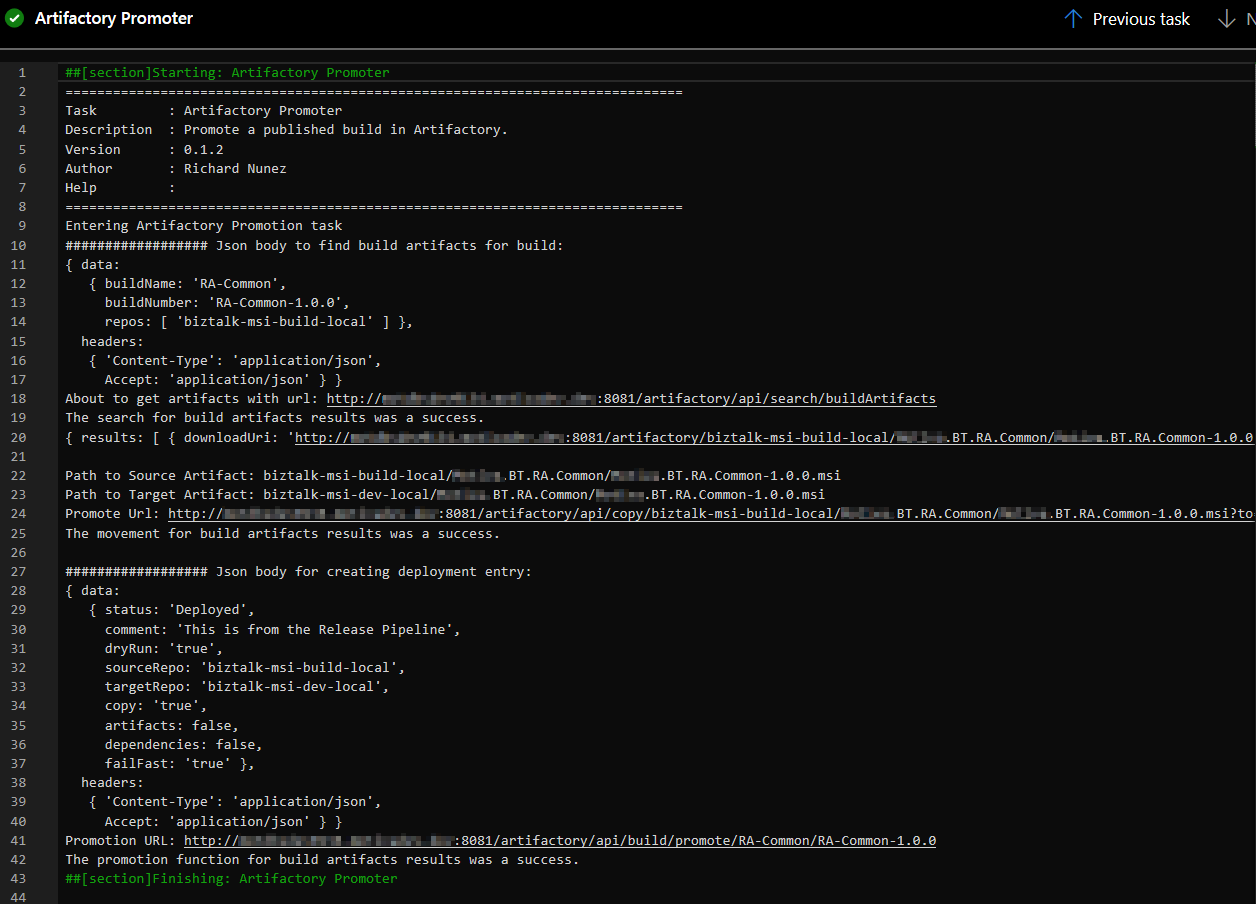Open the buildArtifacts search URL link

pos(631,399)
